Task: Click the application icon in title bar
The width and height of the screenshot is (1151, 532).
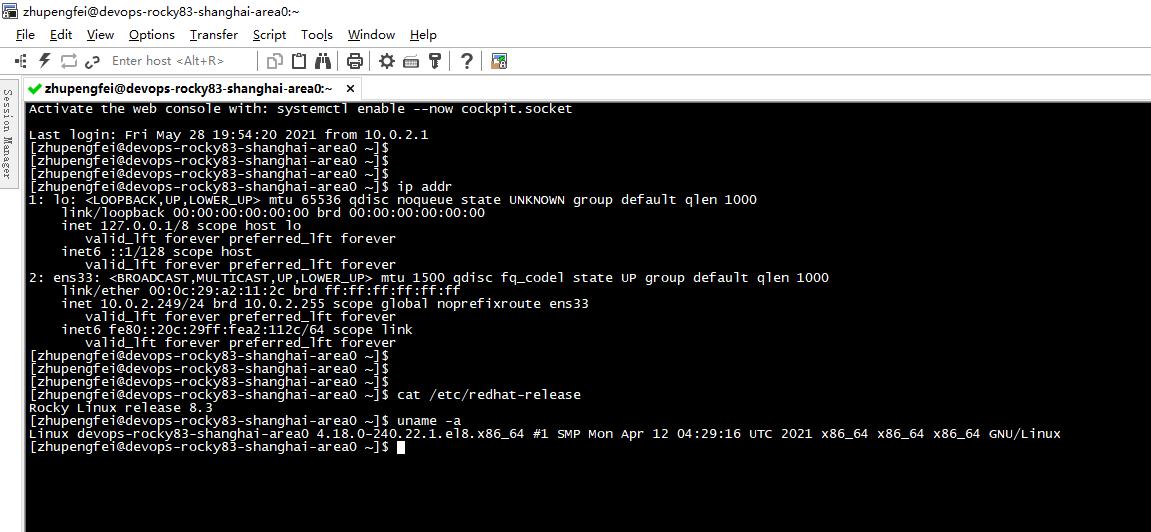Action: click(x=10, y=11)
